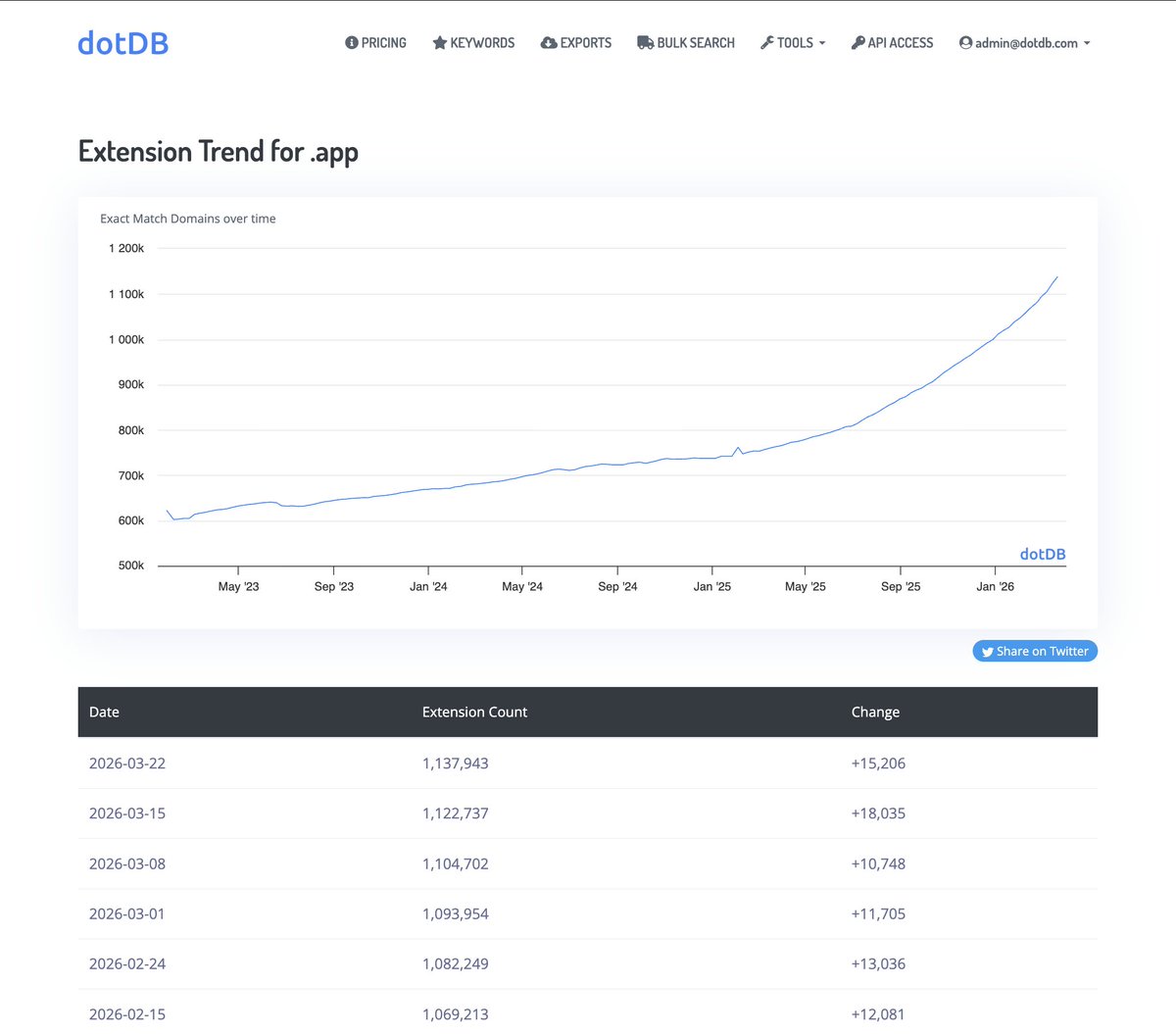
Task: Select the date 2026-02-24 cell
Action: (127, 963)
